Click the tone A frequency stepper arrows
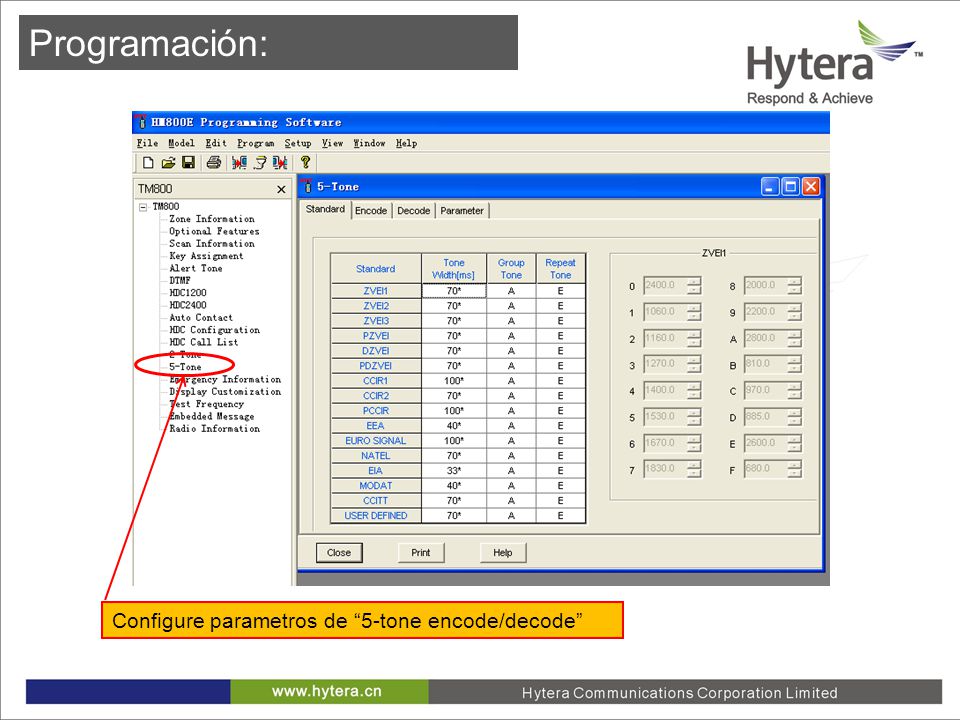This screenshot has height=720, width=960. 794,338
